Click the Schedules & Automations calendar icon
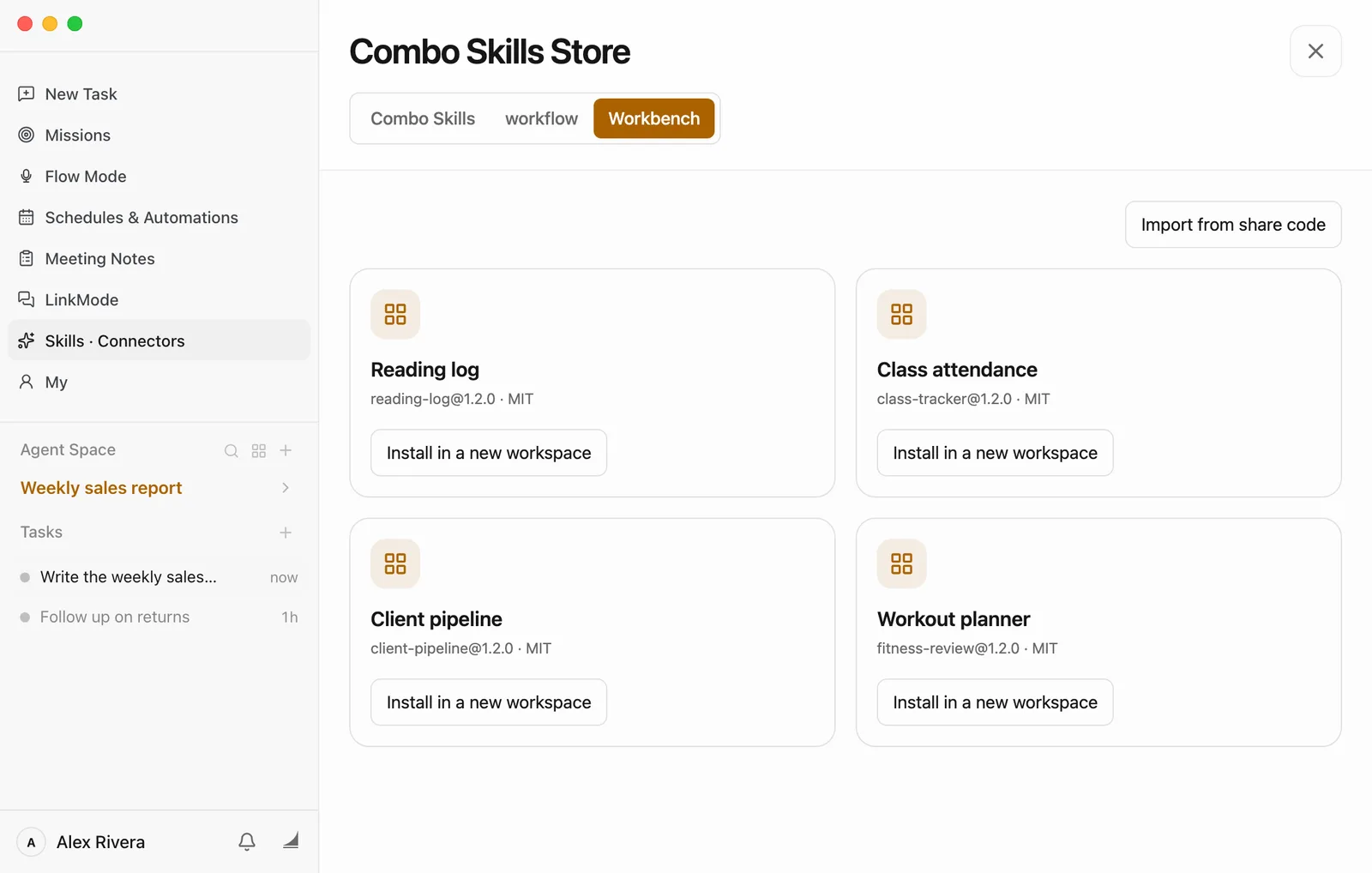1372x873 pixels. click(x=27, y=217)
